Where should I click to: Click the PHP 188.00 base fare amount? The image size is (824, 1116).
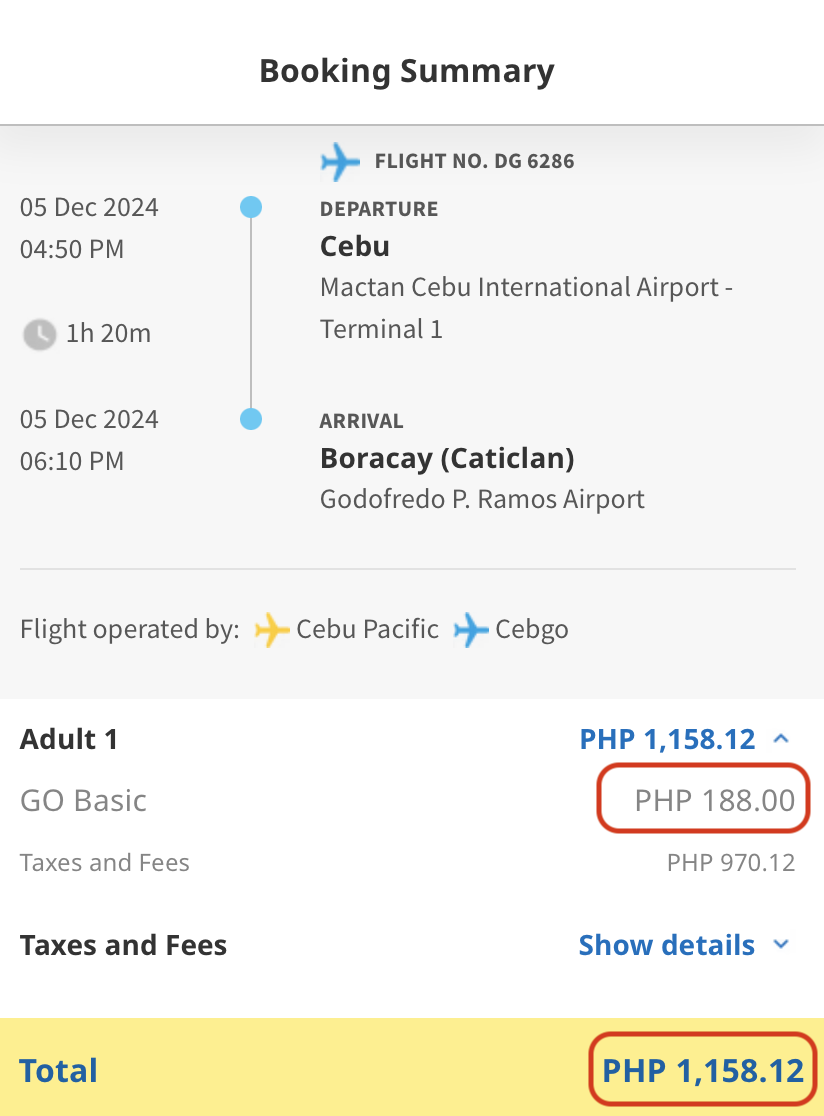[x=714, y=801]
